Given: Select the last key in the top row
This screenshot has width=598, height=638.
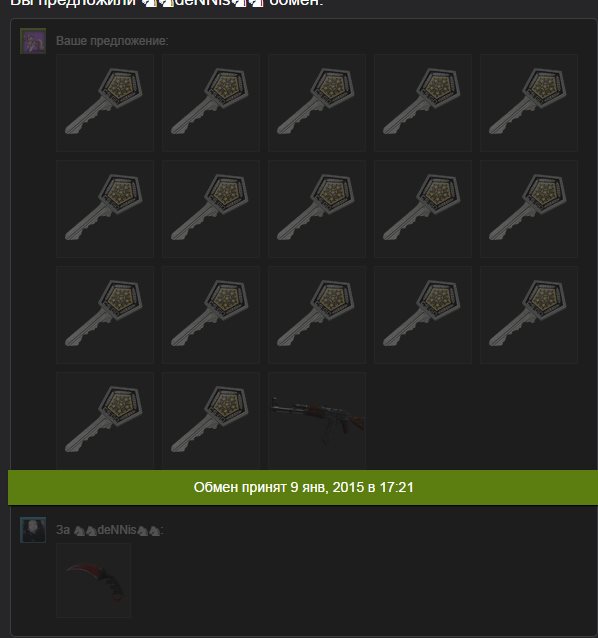Looking at the screenshot, I should (529, 103).
